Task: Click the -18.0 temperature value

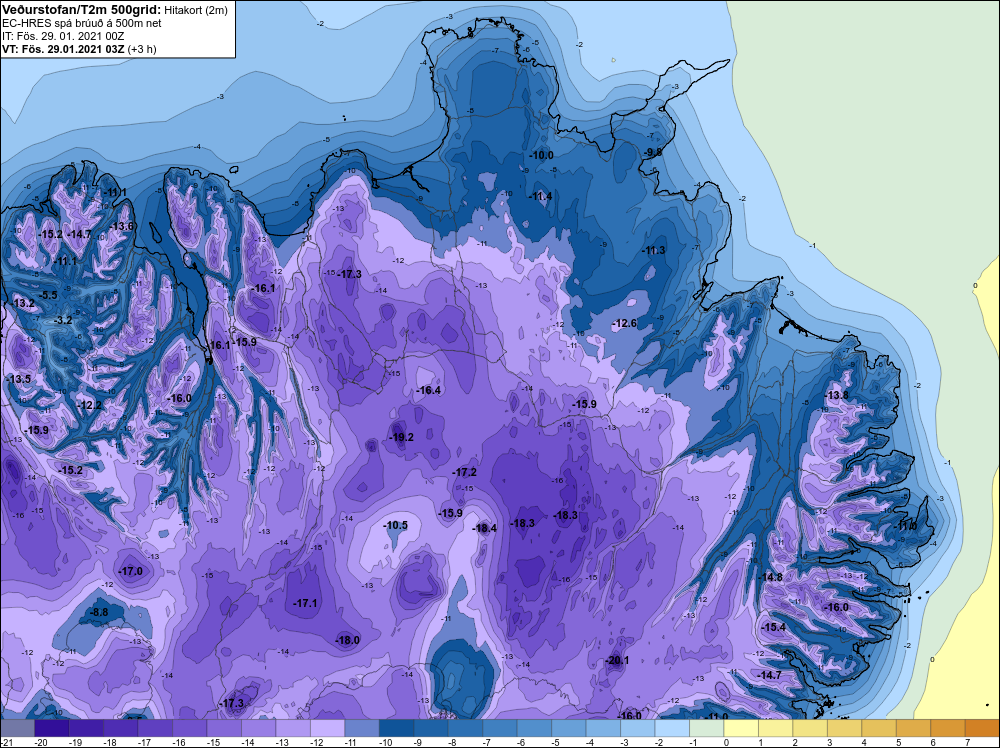Action: [348, 640]
